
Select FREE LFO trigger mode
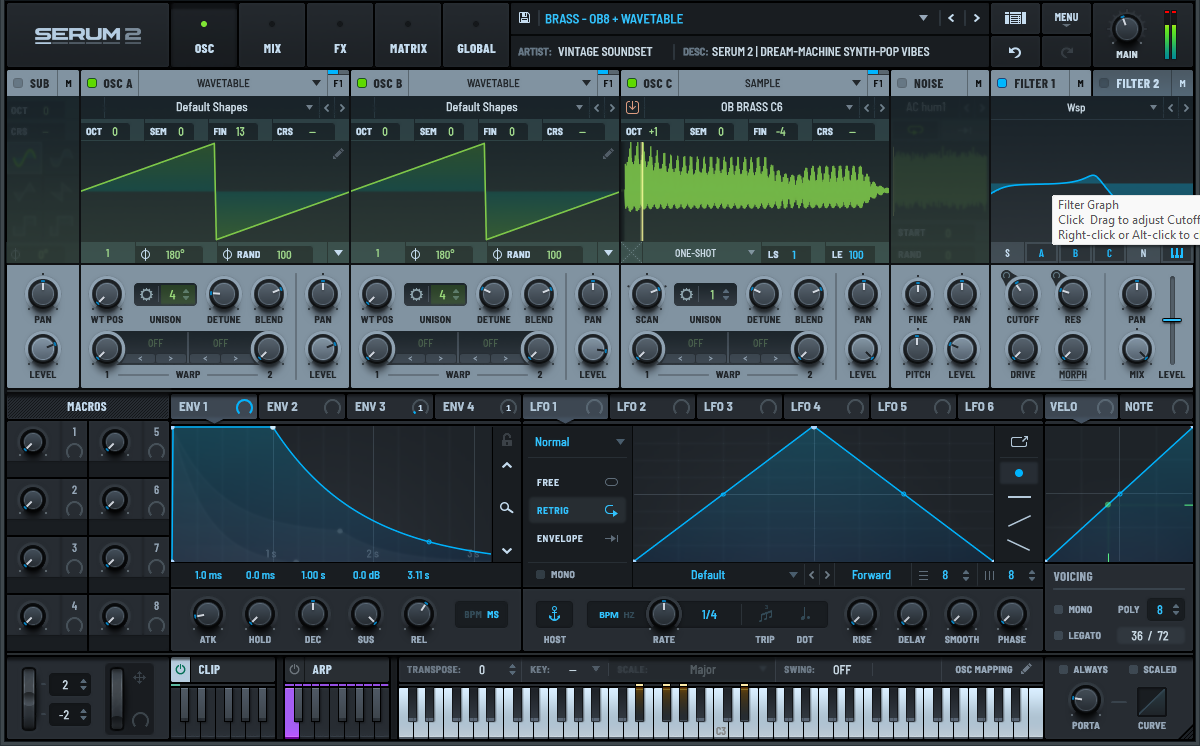click(577, 482)
